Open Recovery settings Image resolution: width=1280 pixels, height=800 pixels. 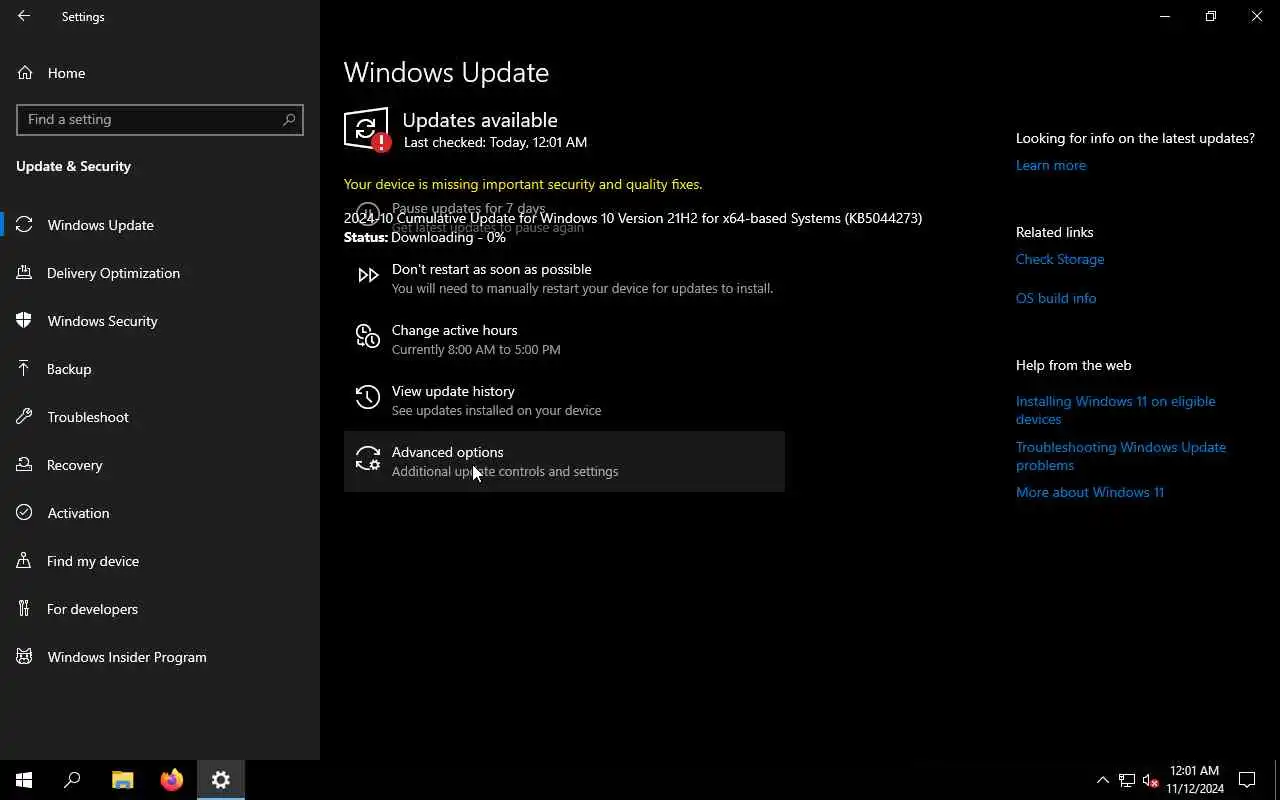(160, 465)
